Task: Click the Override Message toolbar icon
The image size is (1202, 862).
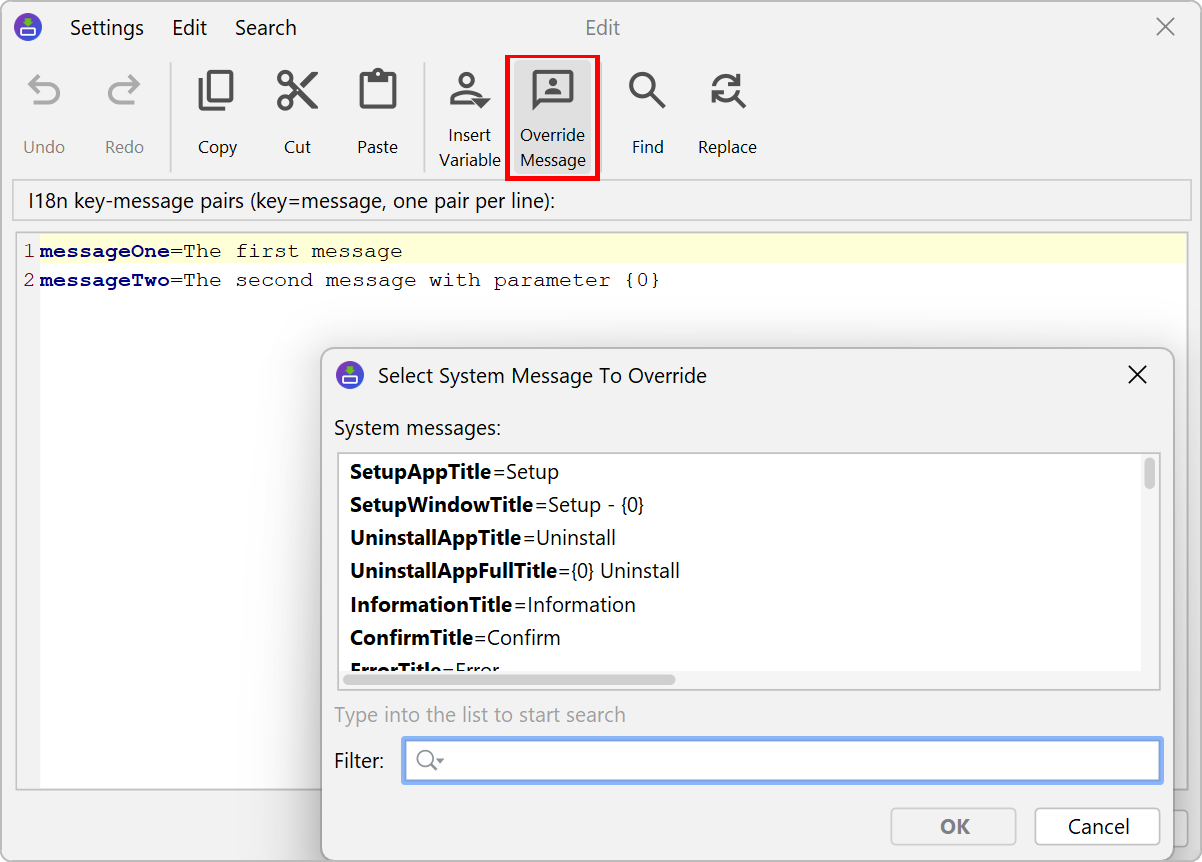Action: coord(552,91)
